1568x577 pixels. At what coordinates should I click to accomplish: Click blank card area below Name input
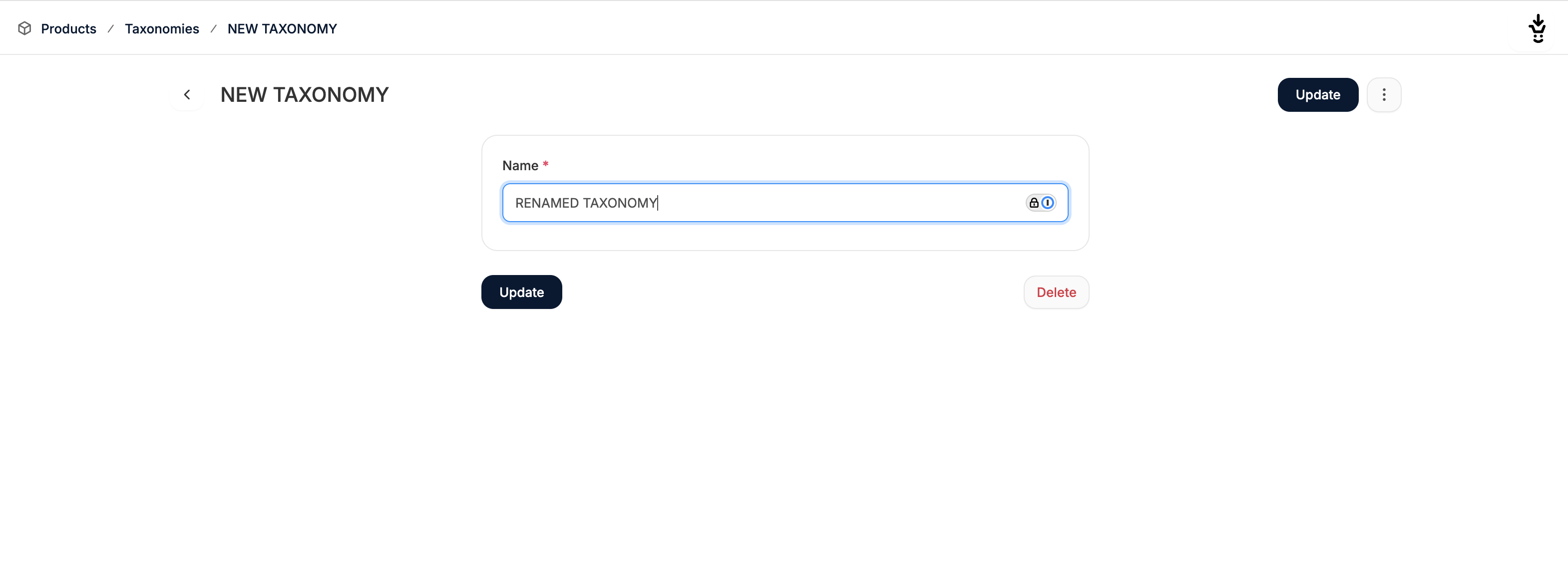tap(784, 237)
